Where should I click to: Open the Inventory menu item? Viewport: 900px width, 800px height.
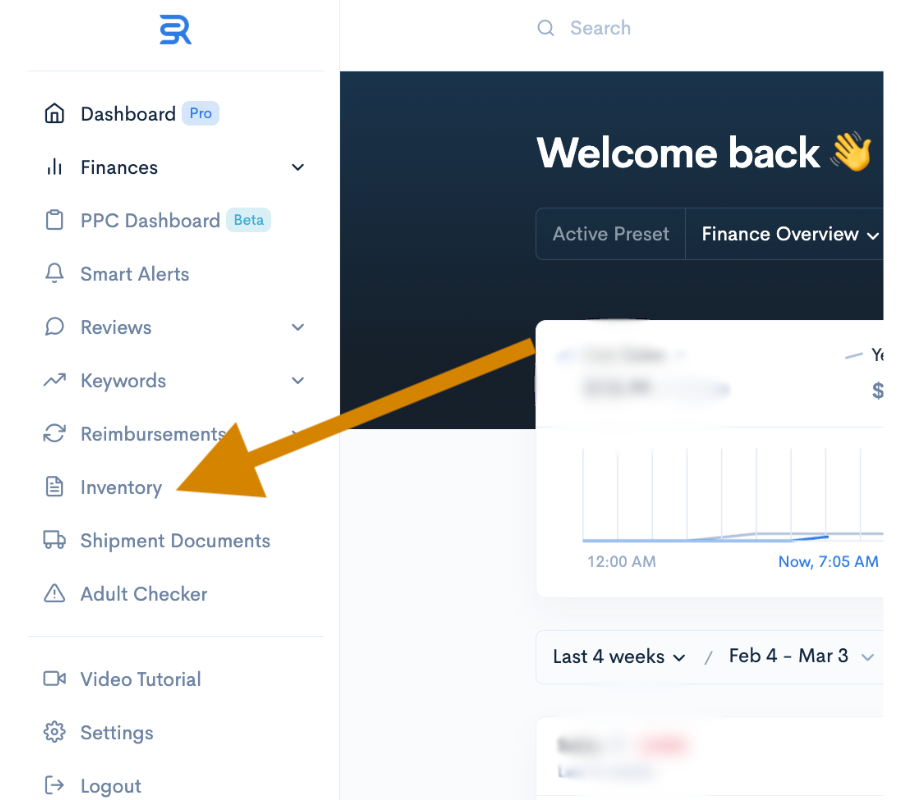point(121,488)
